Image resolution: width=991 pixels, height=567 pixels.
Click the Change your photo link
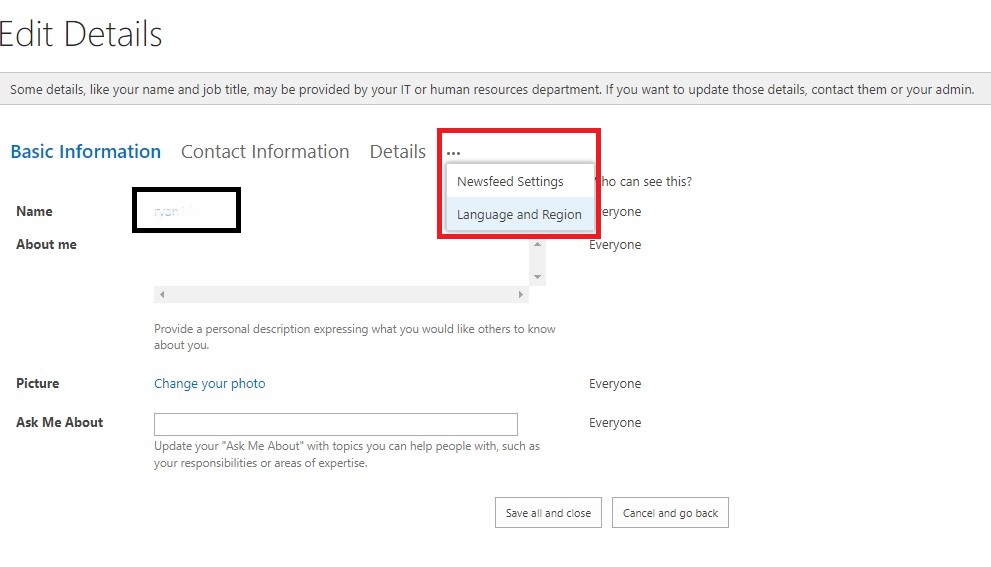point(210,384)
